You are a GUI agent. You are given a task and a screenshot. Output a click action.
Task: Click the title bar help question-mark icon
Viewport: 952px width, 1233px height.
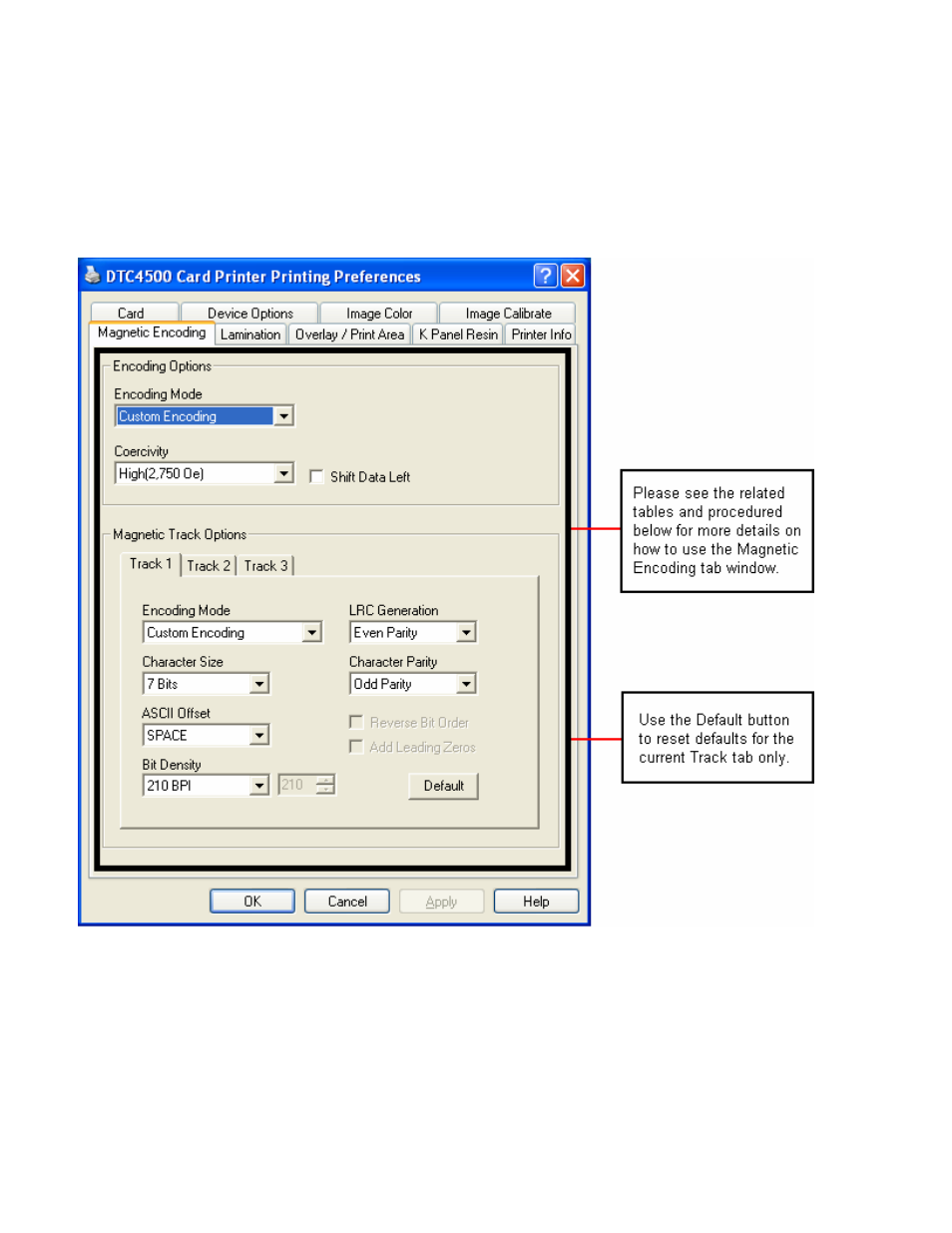click(546, 276)
